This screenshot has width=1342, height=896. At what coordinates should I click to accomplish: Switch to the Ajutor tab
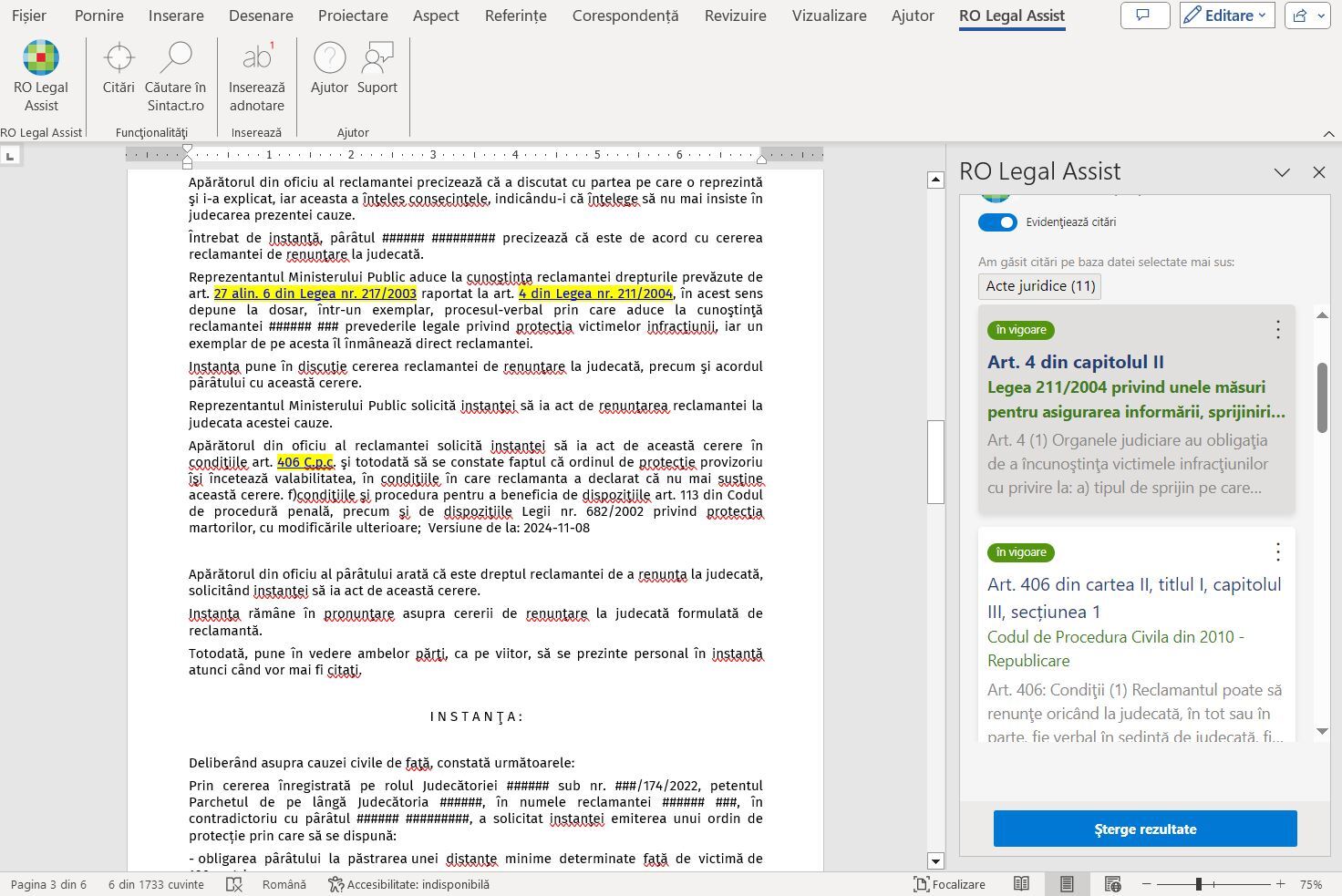click(x=913, y=15)
